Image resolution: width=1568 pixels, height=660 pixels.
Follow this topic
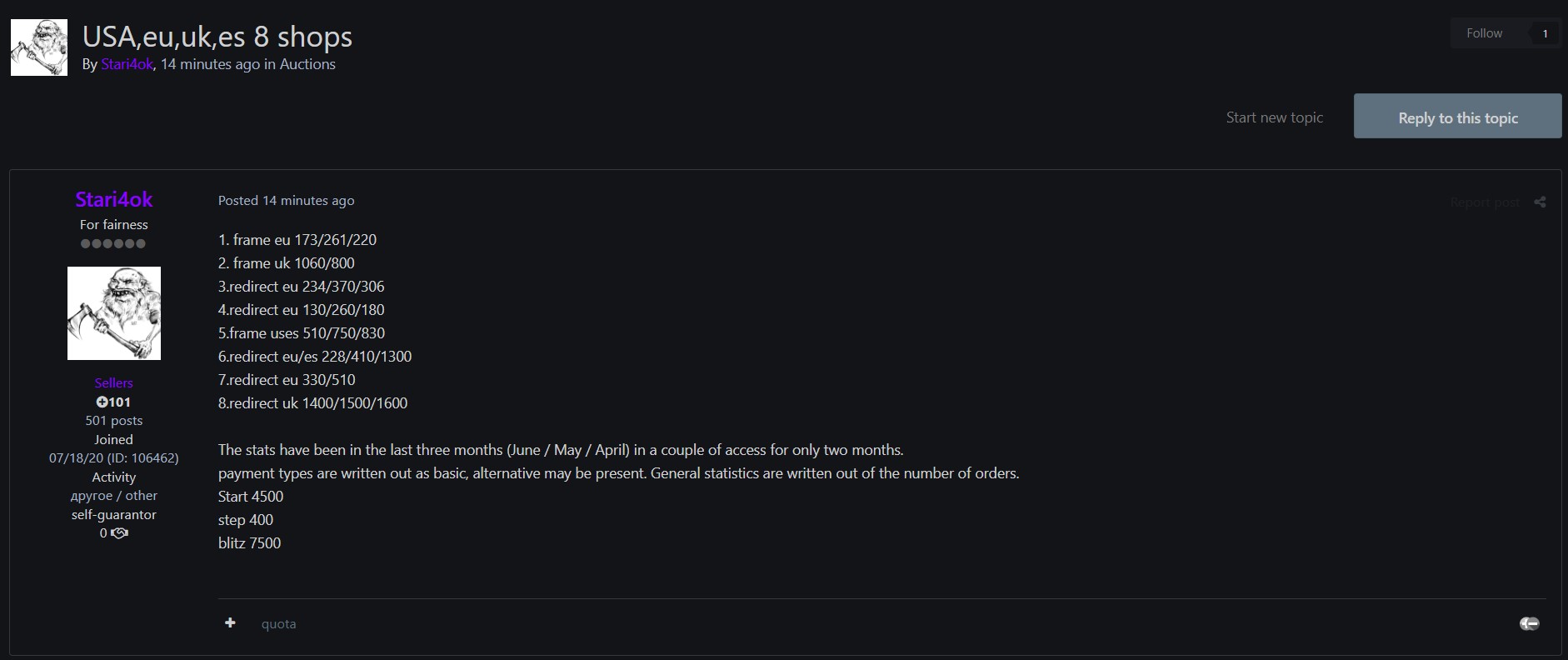click(1484, 33)
